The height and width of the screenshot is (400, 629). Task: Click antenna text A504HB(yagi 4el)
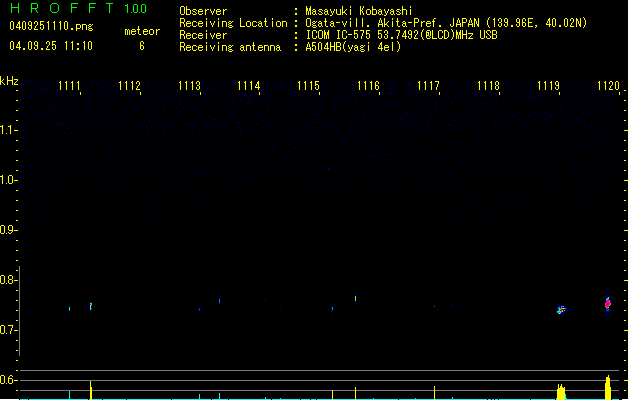[353, 47]
